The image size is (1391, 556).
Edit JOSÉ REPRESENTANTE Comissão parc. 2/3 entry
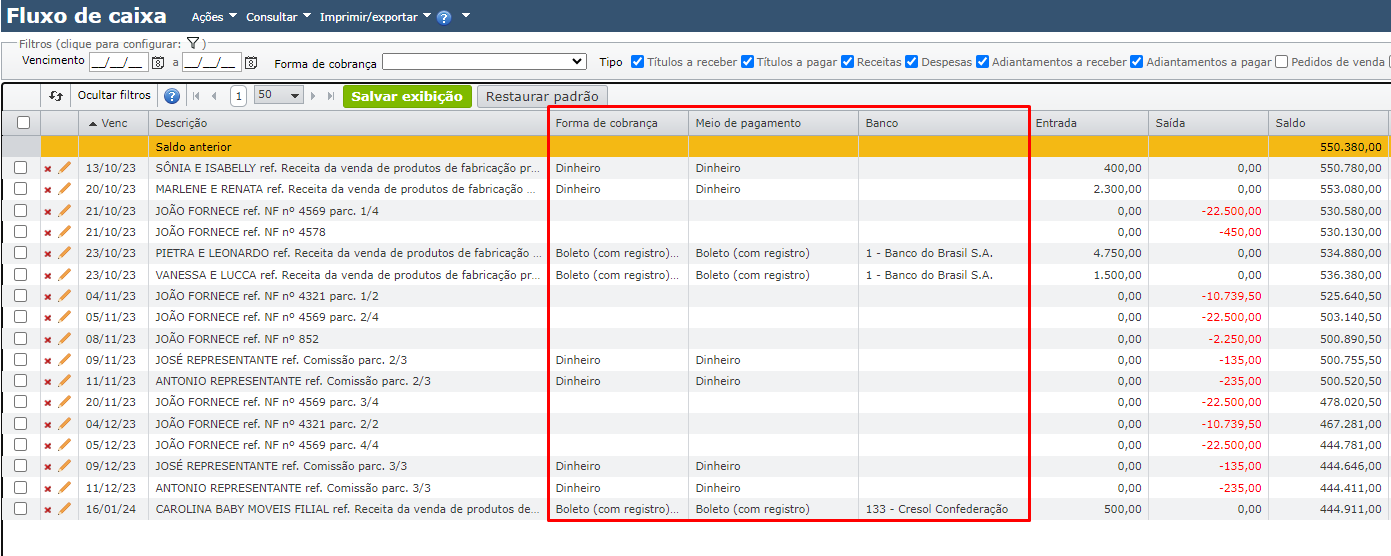pos(64,360)
